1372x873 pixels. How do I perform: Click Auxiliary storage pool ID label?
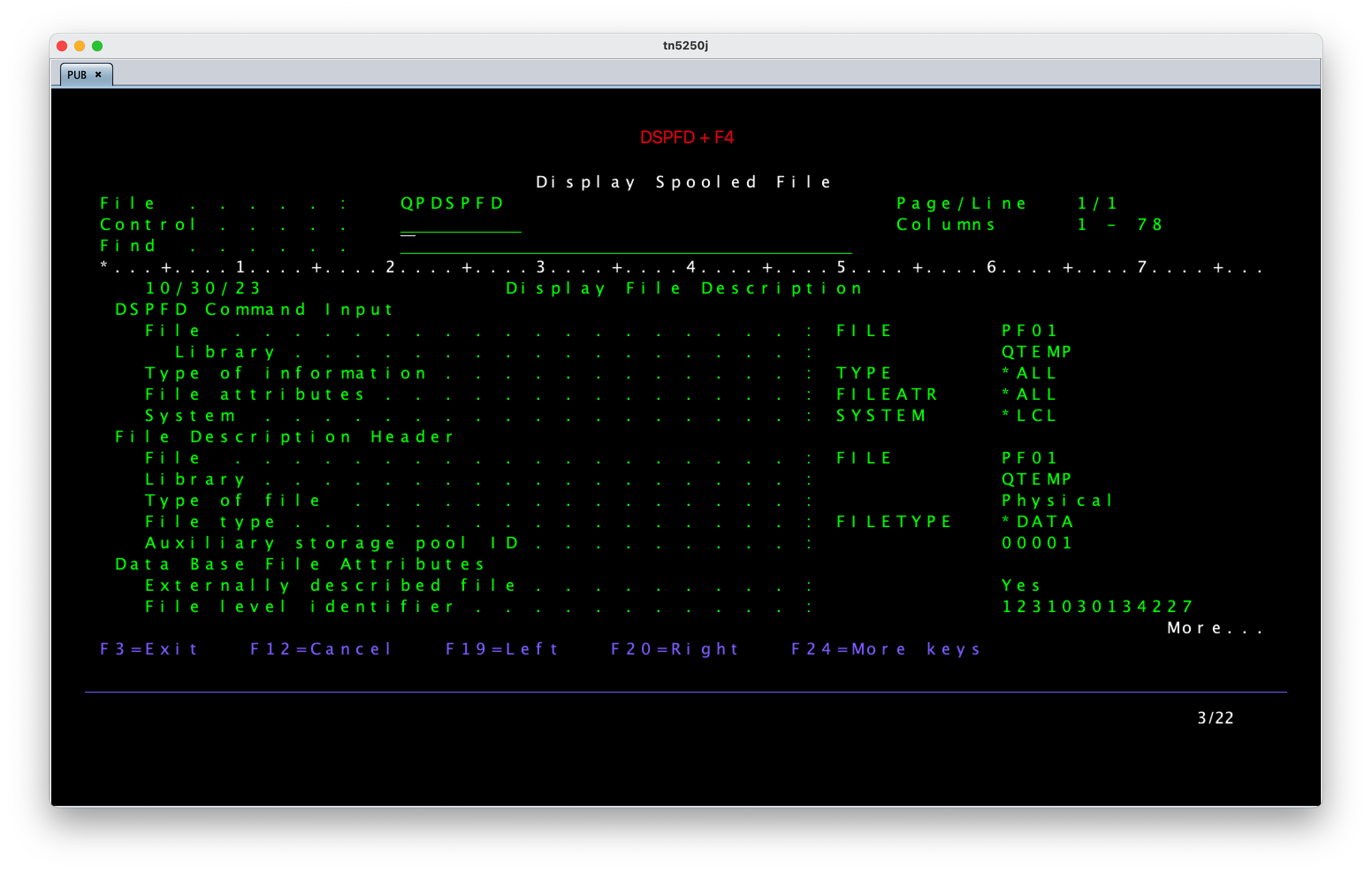click(332, 543)
